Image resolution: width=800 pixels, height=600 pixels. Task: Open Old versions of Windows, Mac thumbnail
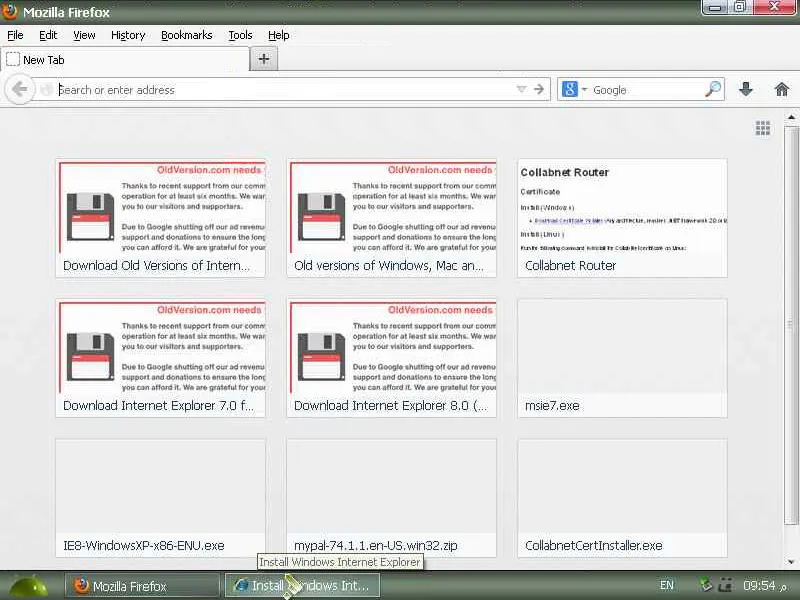(391, 218)
